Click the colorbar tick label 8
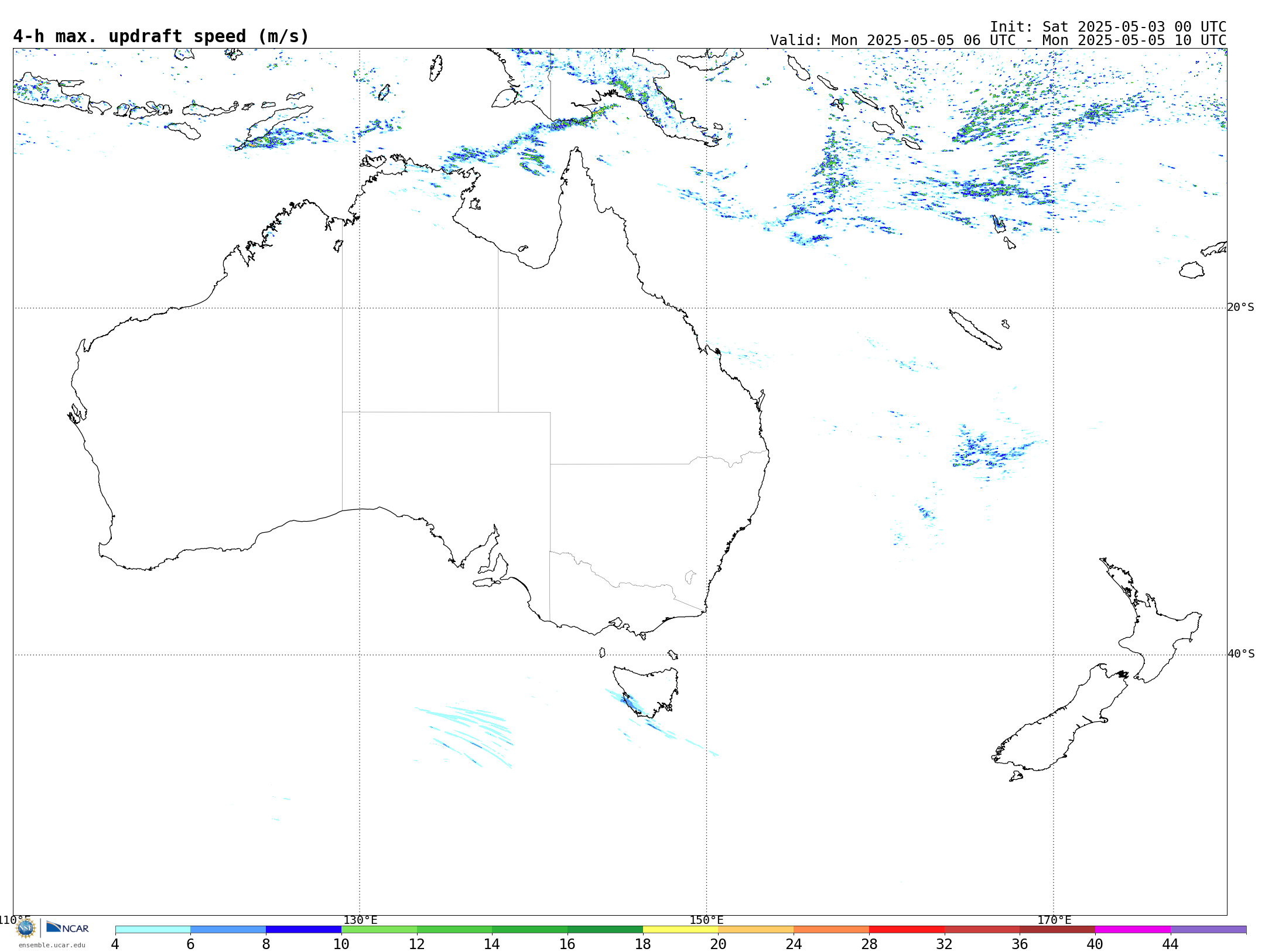The image size is (1265, 952). pyautogui.click(x=266, y=944)
